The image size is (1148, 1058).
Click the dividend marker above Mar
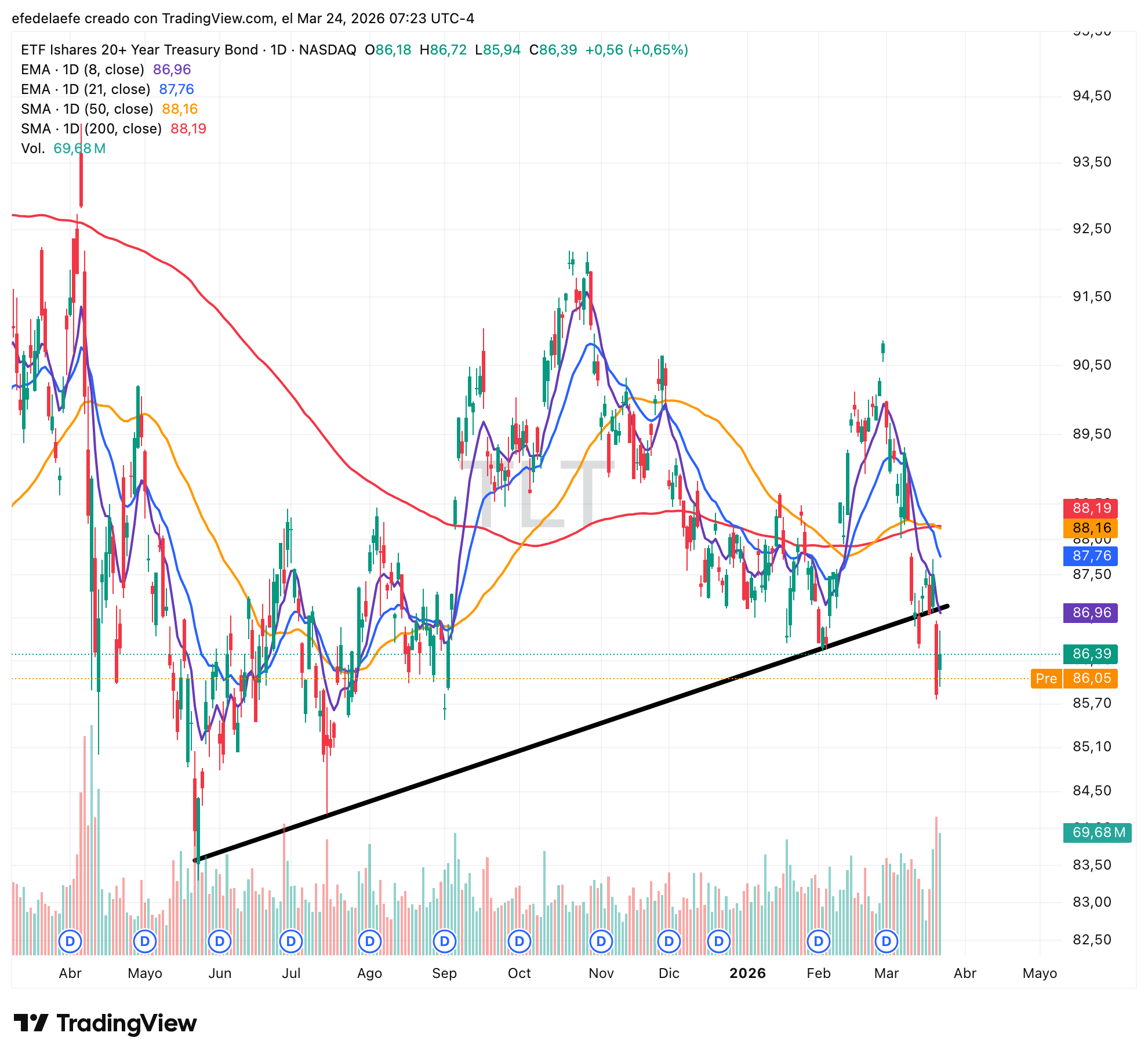887,941
